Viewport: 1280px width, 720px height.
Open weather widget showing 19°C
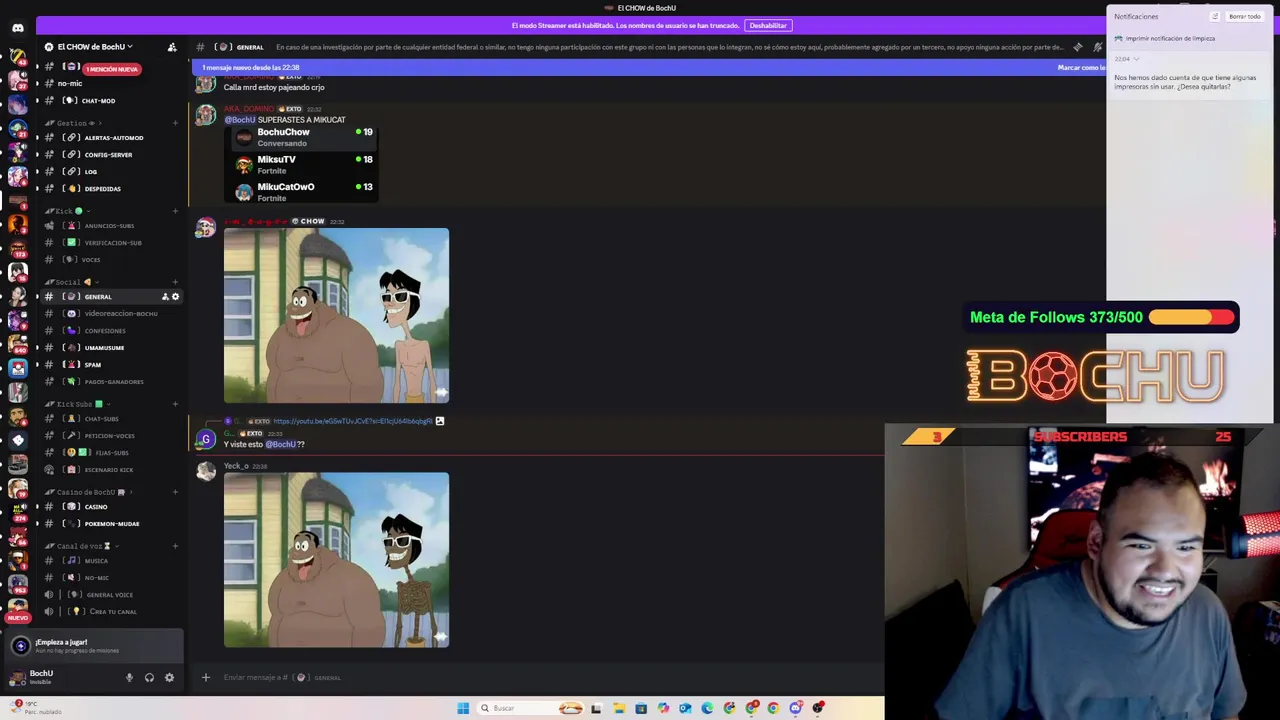click(38, 708)
